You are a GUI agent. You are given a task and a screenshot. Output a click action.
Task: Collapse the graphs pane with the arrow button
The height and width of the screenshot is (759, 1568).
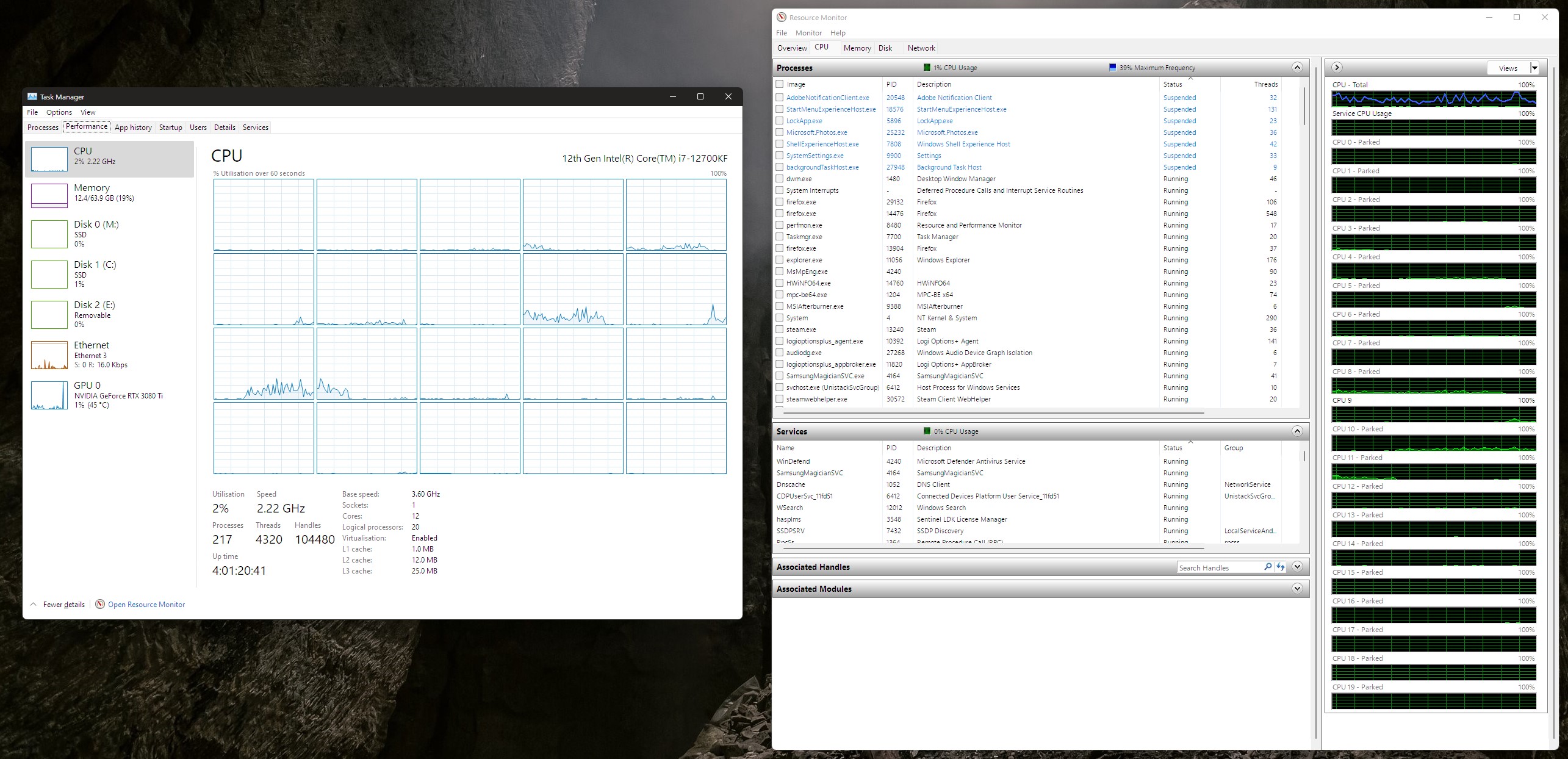(x=1337, y=68)
